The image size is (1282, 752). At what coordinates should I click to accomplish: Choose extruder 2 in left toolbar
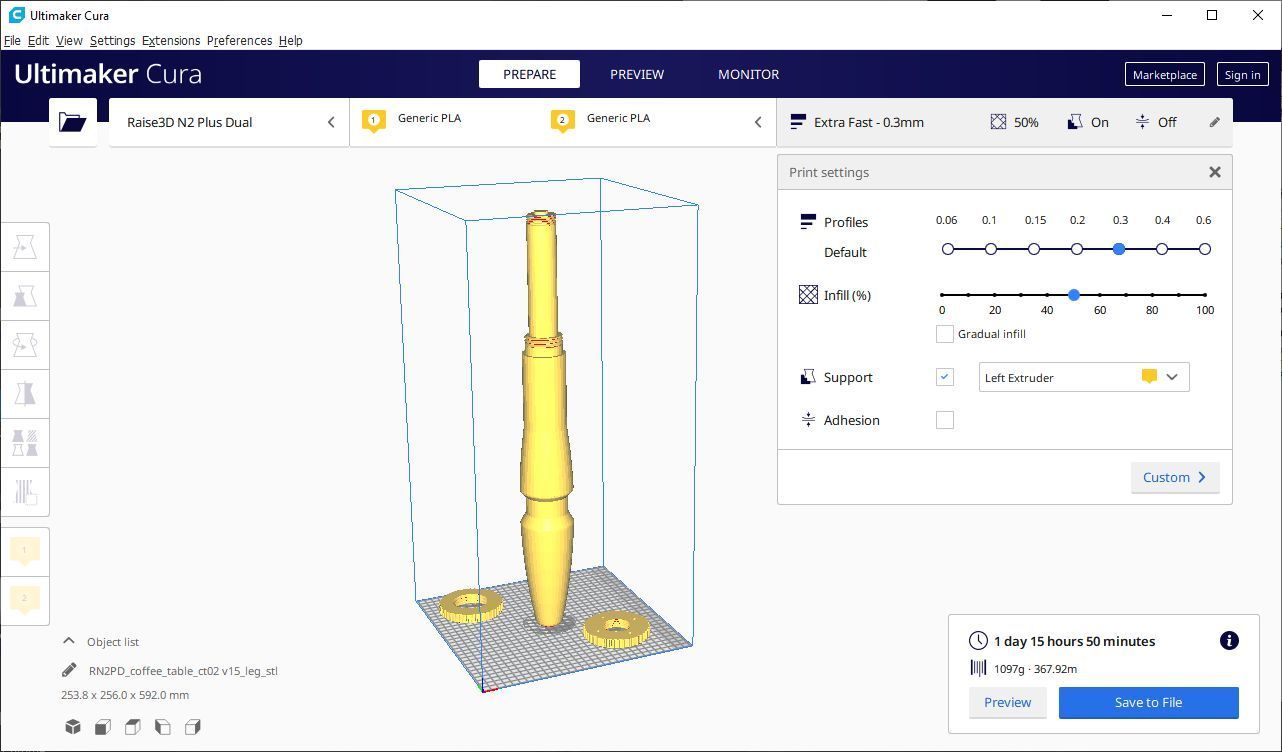tap(25, 599)
